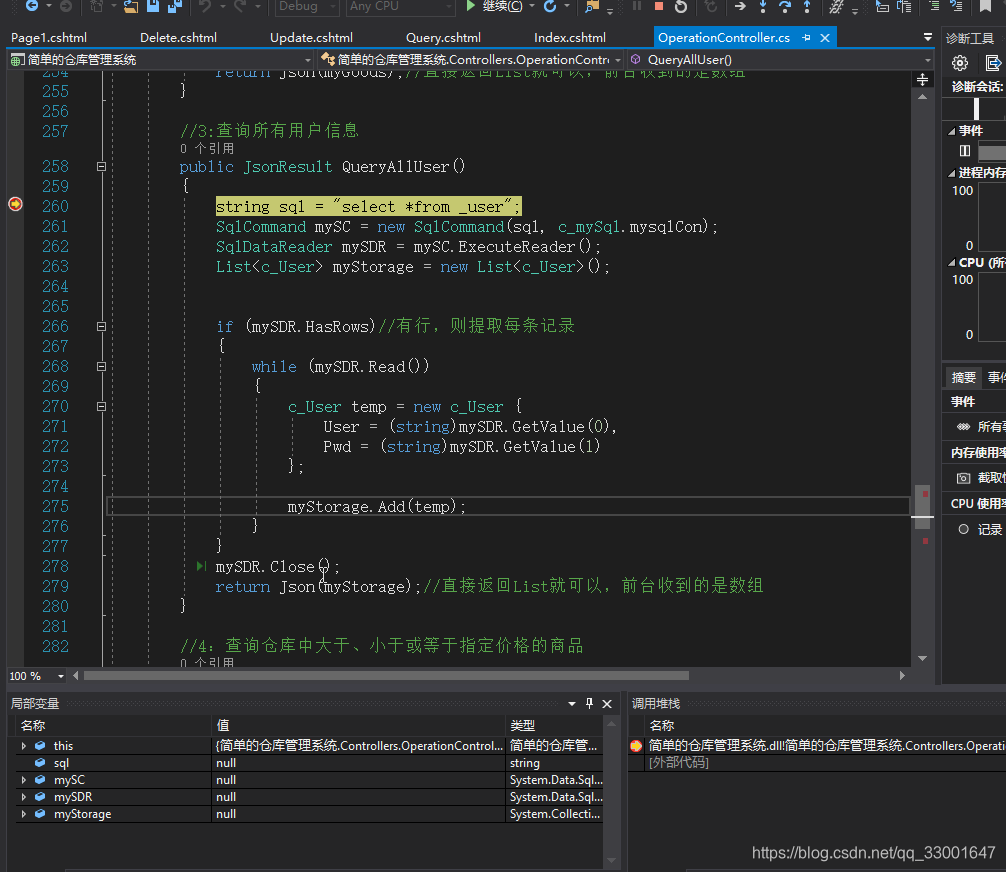Expand the mySDR variable row
The width and height of the screenshot is (1006, 872).
pos(24,796)
